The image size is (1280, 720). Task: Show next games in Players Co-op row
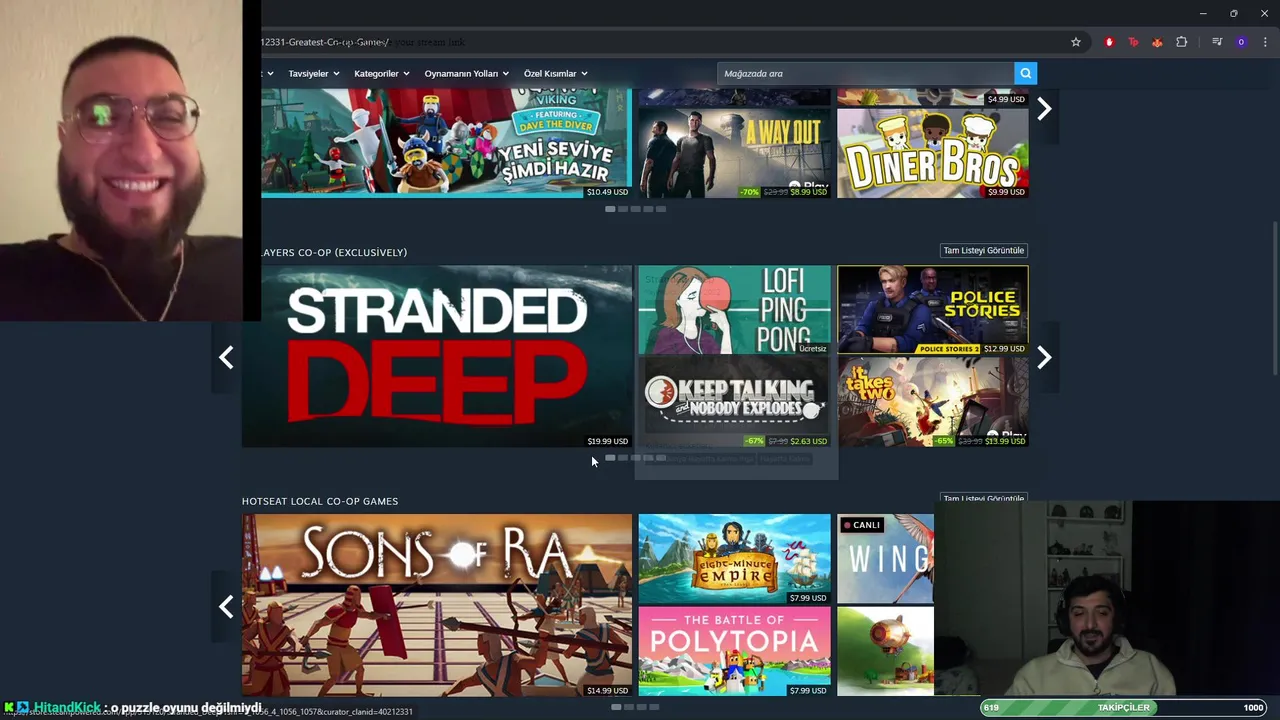(x=1044, y=357)
